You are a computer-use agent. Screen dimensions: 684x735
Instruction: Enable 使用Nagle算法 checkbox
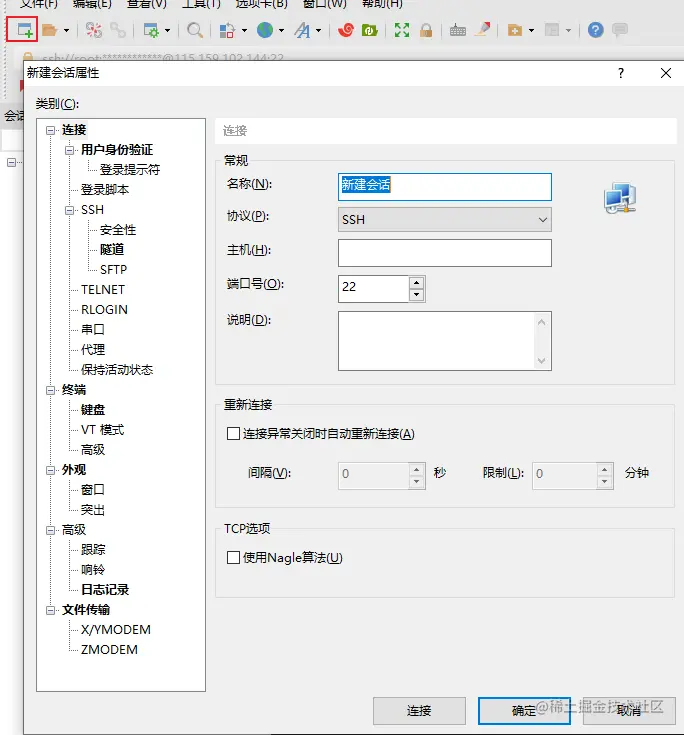click(x=233, y=558)
